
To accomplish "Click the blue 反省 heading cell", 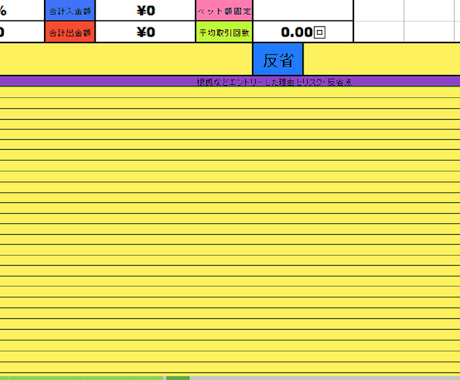I will coord(278,59).
